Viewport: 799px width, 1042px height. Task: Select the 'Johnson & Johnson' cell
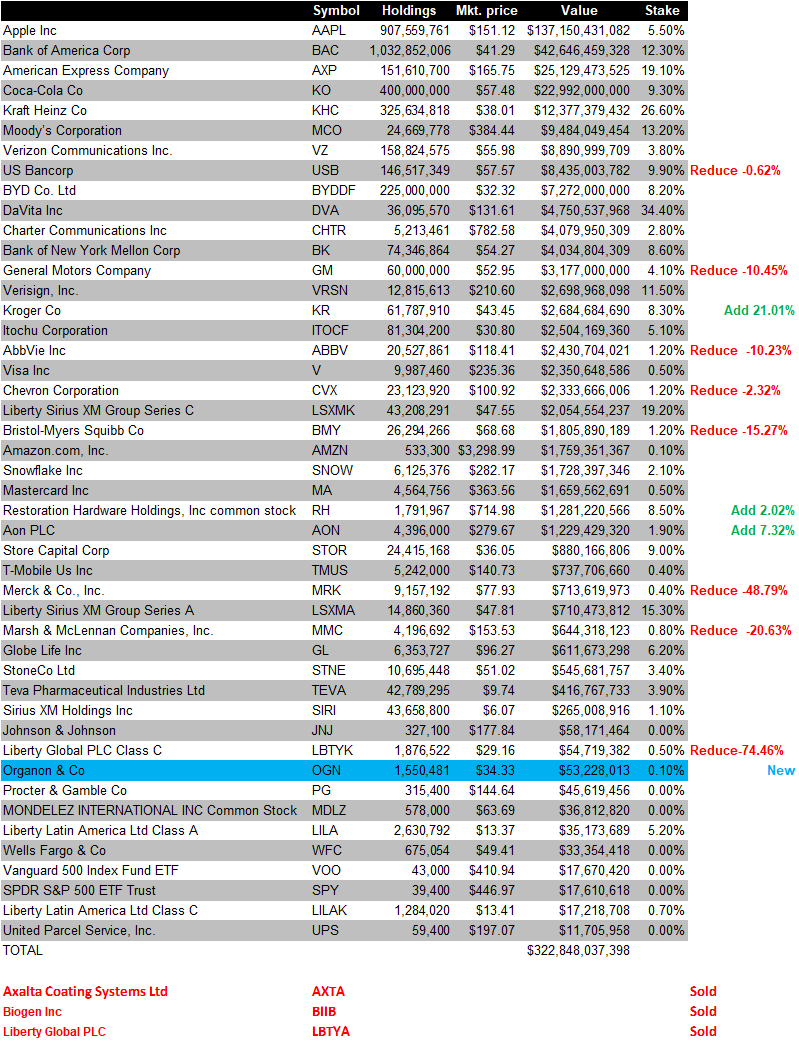pos(59,730)
